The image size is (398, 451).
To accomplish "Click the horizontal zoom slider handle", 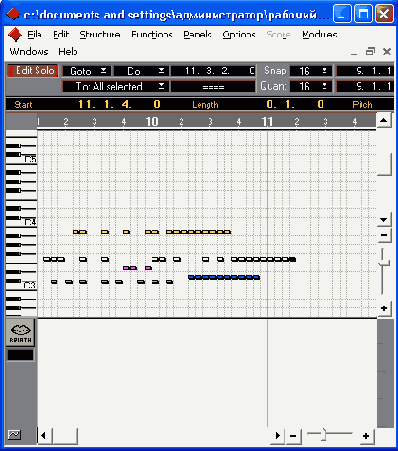I will [324, 435].
